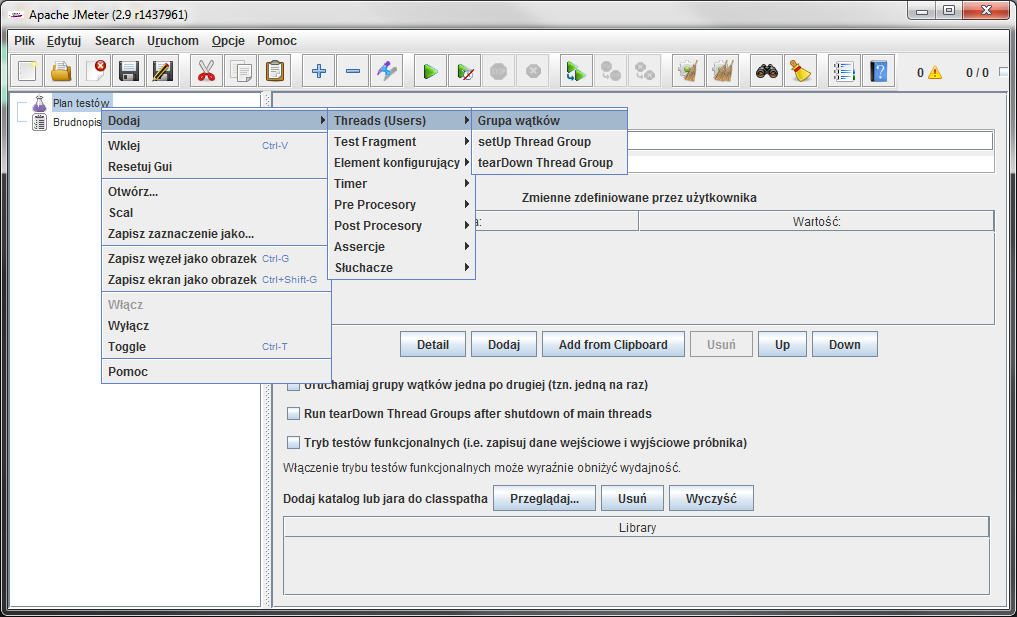Click the Up button
The height and width of the screenshot is (617, 1017).
pyautogui.click(x=782, y=345)
